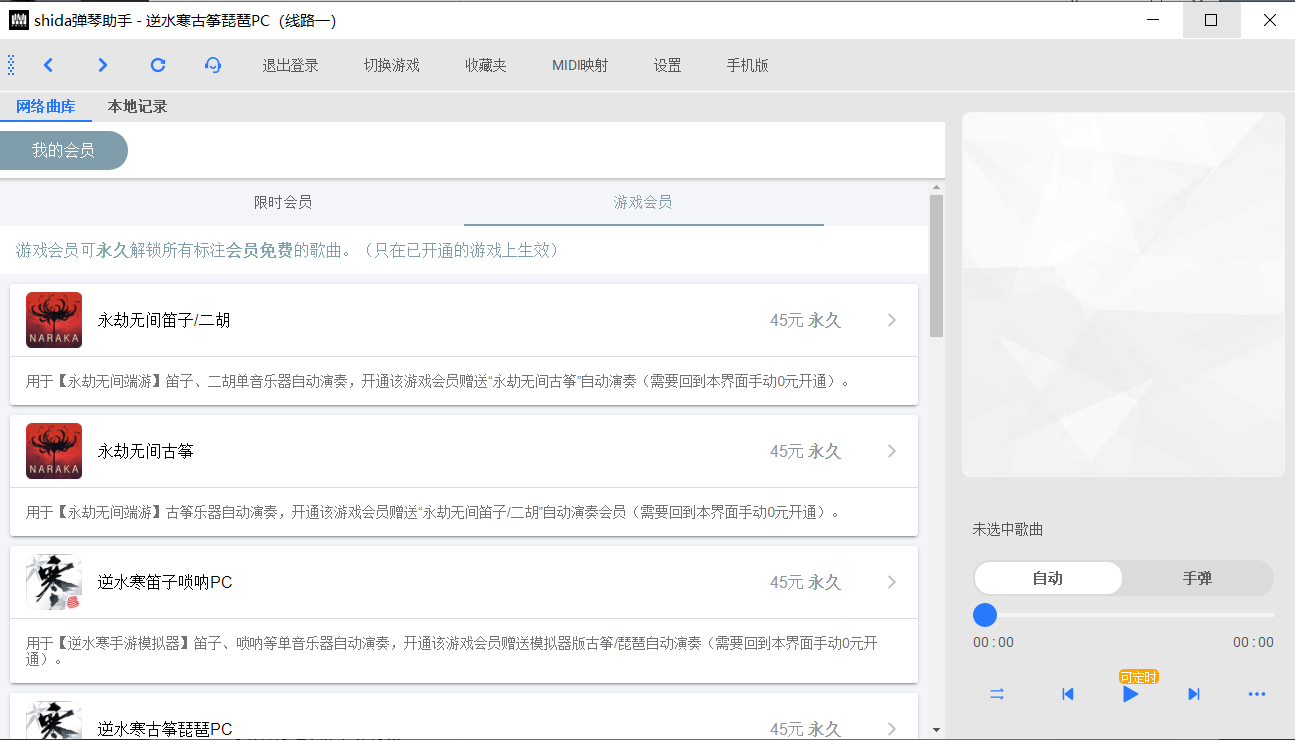Open the more options ellipsis

pos(1257,694)
